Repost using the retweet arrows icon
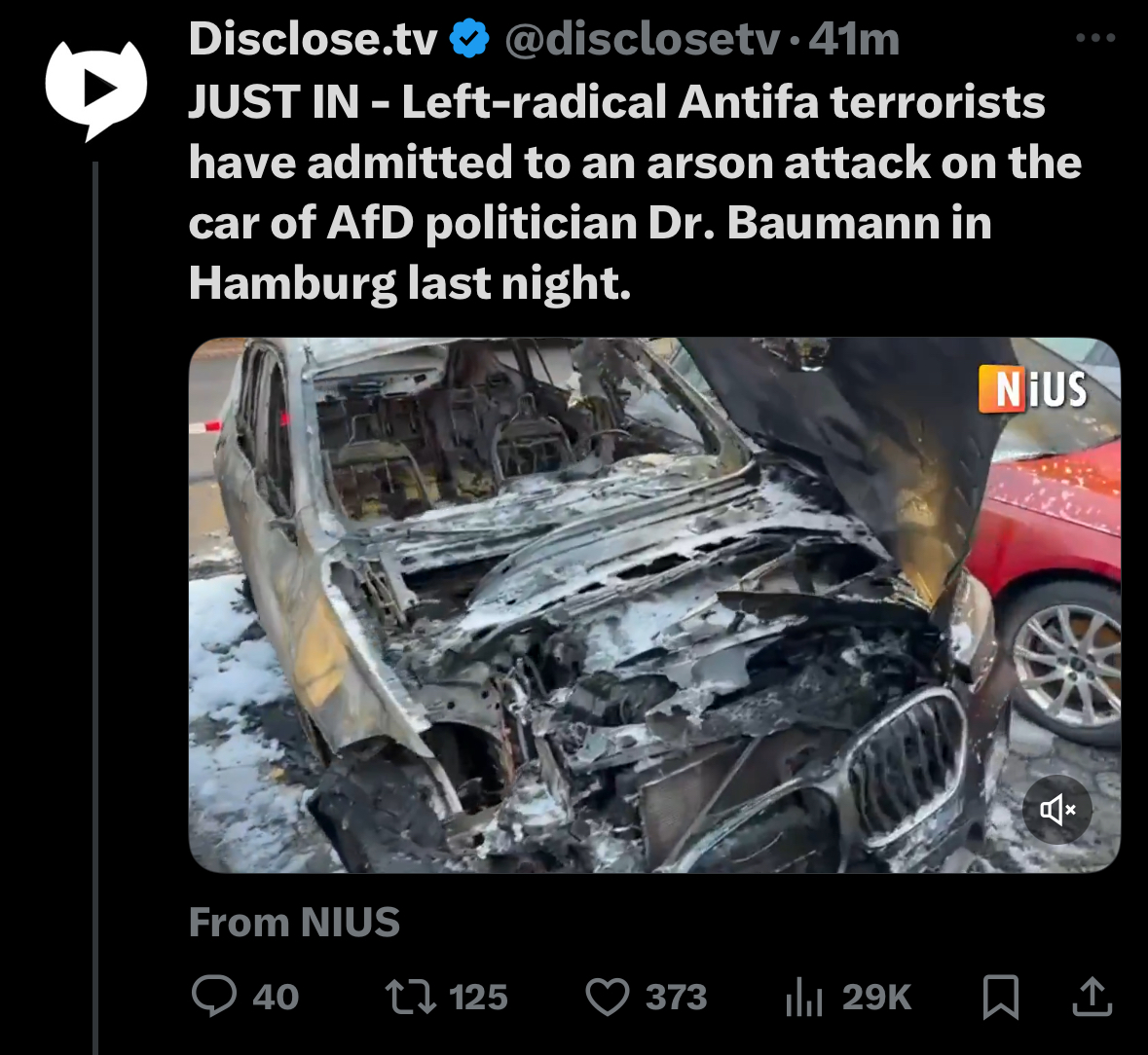Viewport: 1148px width, 1055px height. point(411,997)
